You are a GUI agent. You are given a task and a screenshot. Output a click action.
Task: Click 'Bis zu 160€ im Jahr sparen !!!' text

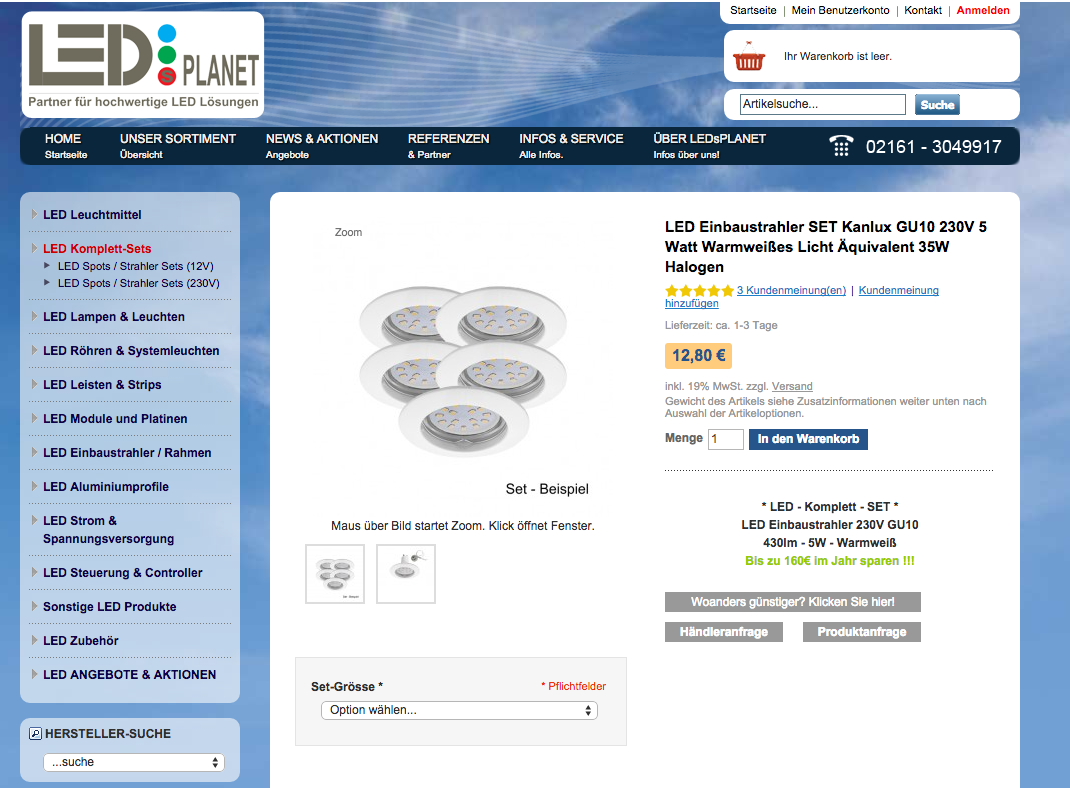829,561
